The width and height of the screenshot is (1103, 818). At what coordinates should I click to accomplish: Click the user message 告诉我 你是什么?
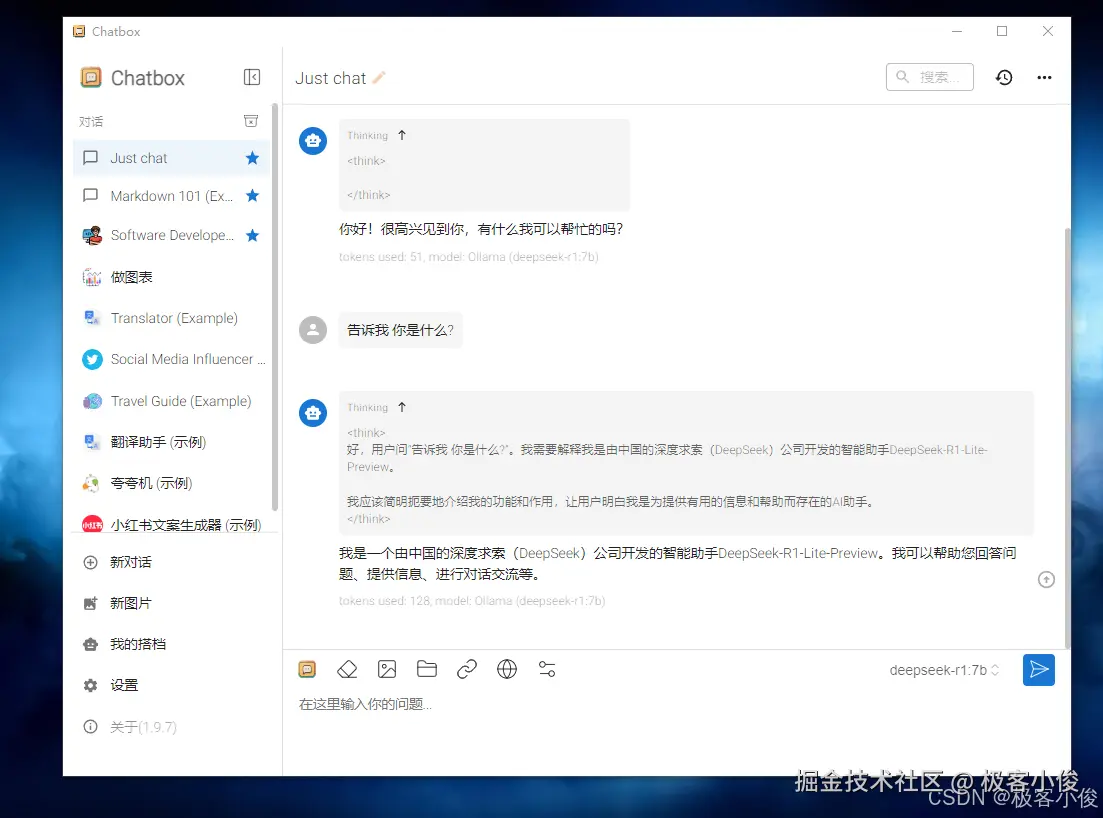click(x=400, y=330)
